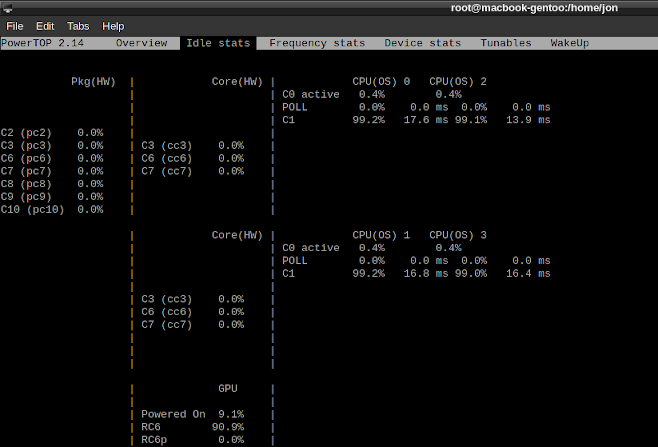Click the 13.9 ms C1 duration
658x447 pixels.
click(x=528, y=120)
